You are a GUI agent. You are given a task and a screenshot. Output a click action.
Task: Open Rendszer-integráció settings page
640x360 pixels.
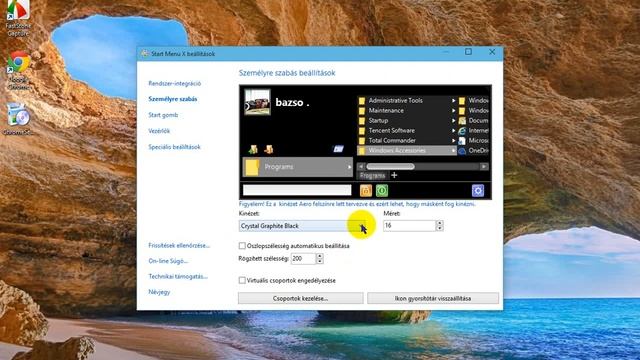coord(174,83)
